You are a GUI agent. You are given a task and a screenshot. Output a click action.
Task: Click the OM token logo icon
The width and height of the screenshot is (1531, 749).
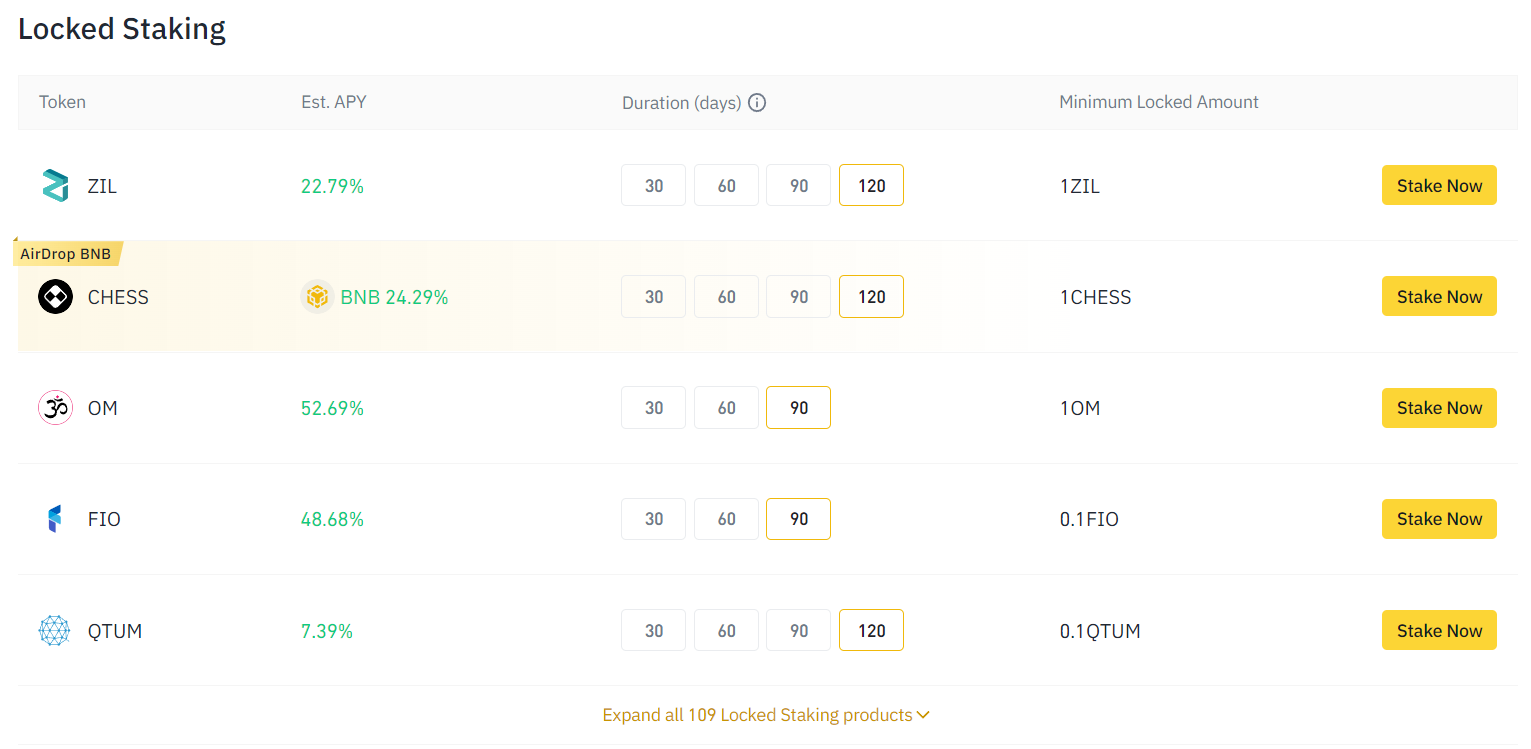[x=55, y=408]
